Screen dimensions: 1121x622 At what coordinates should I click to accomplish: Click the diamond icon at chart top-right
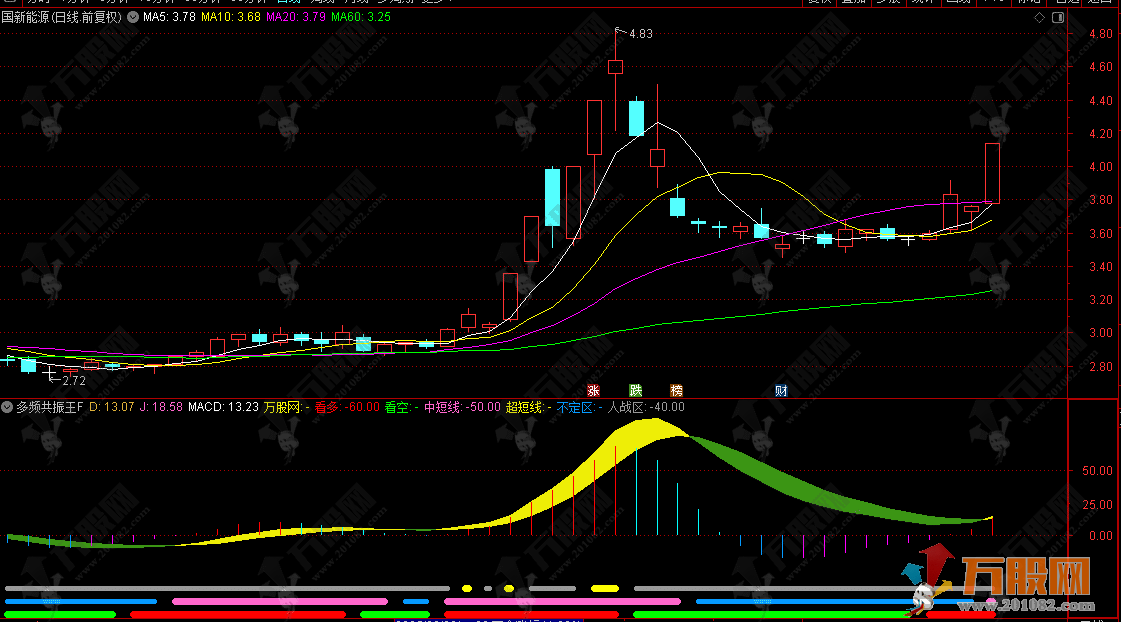coord(1040,17)
